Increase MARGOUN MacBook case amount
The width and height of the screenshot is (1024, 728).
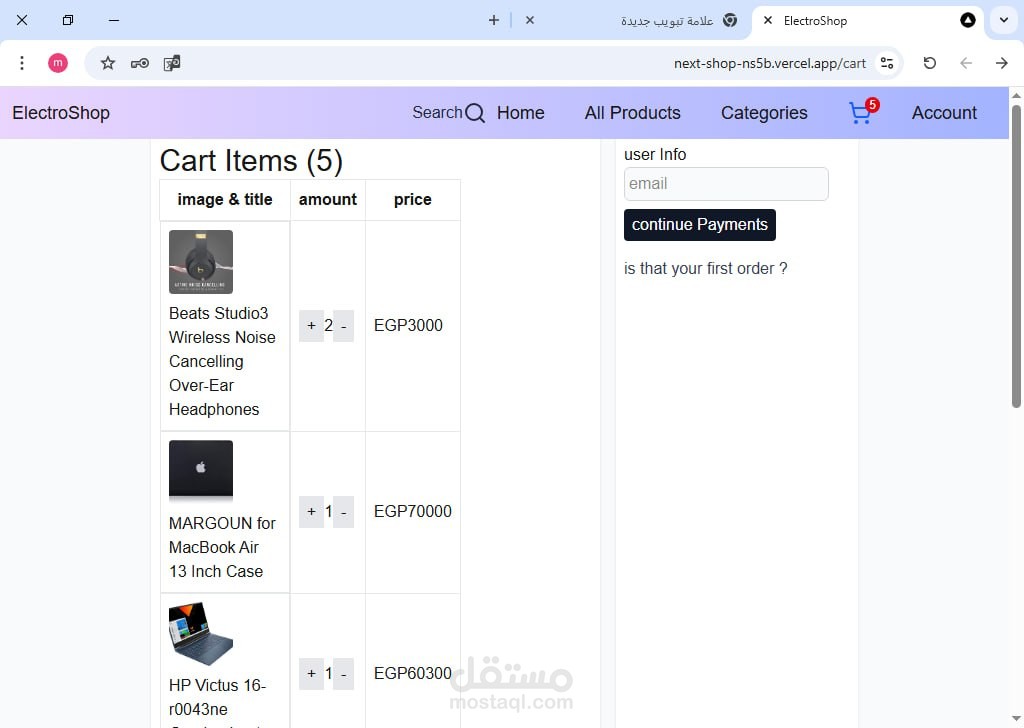312,512
